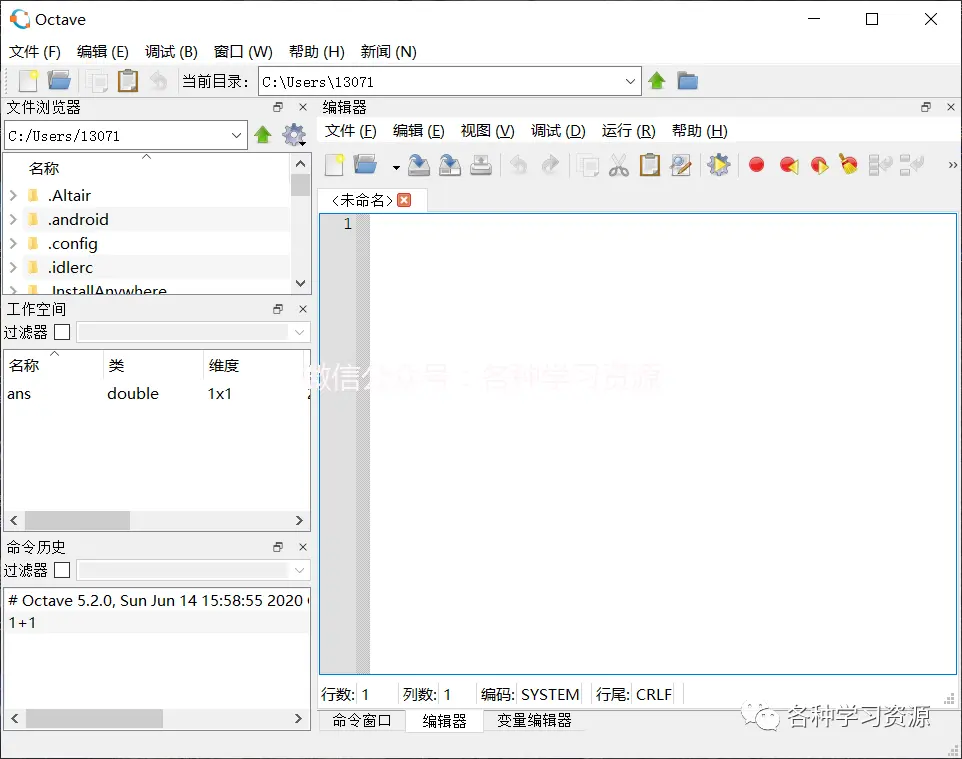962x759 pixels.
Task: Go up one directory next to current directory box
Action: click(656, 80)
